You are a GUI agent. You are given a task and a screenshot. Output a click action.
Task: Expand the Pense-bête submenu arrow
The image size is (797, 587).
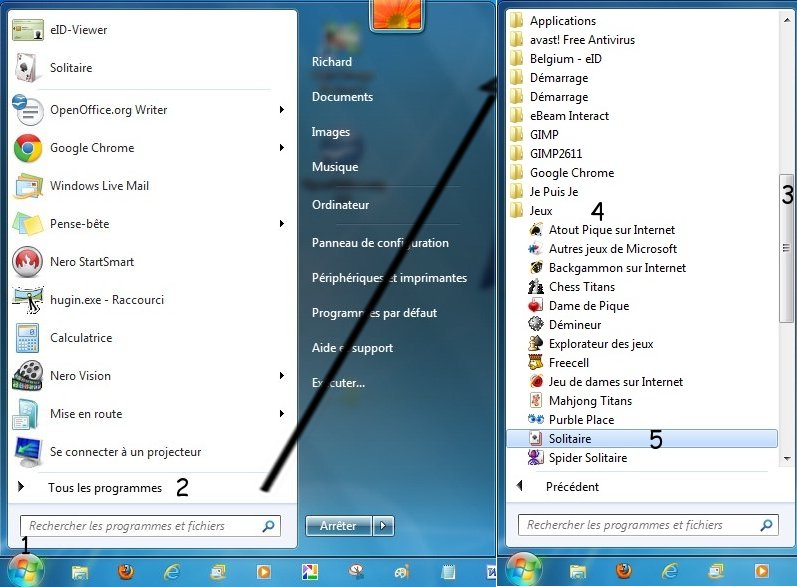(x=282, y=224)
